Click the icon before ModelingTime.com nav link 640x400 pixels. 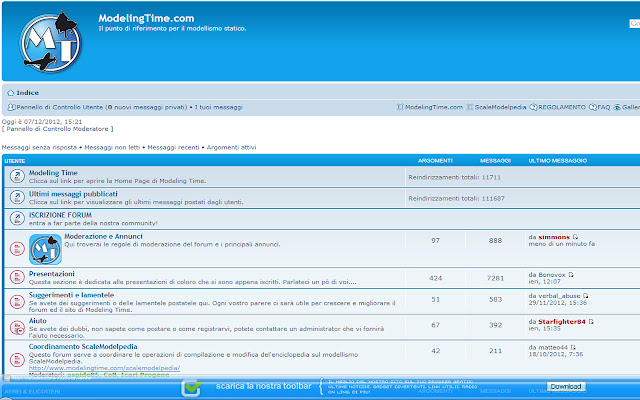click(x=400, y=107)
